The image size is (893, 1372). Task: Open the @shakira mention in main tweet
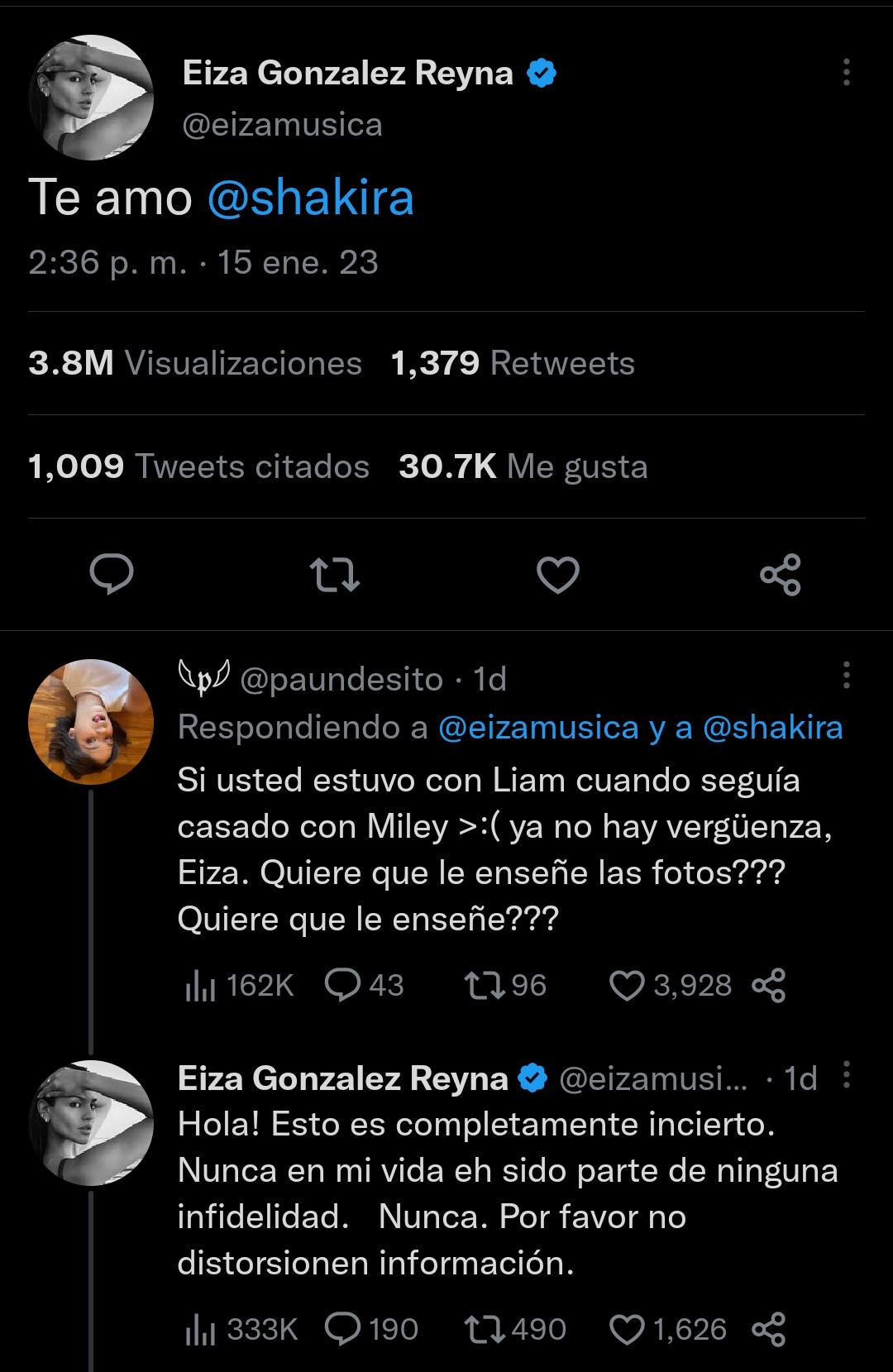click(310, 198)
